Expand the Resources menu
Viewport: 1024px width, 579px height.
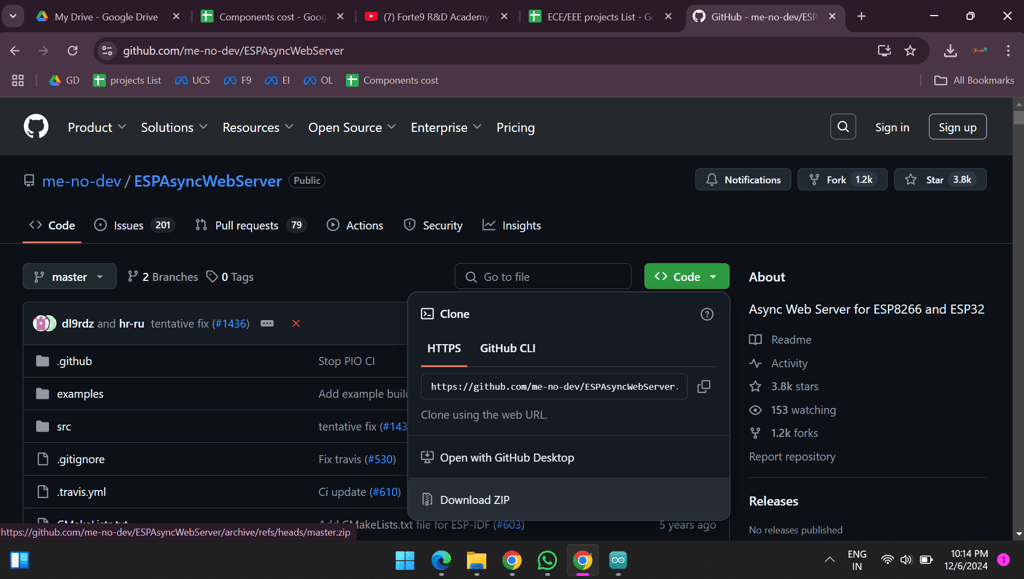click(x=257, y=127)
